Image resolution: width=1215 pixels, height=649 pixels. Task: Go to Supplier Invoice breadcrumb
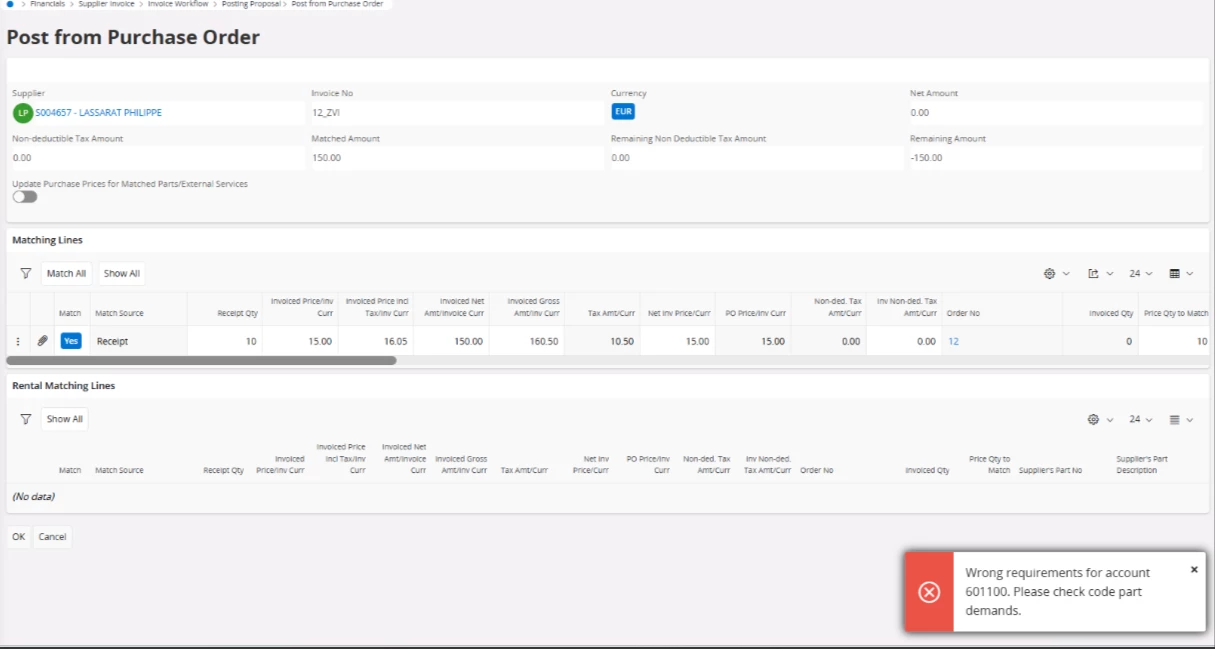pos(107,4)
